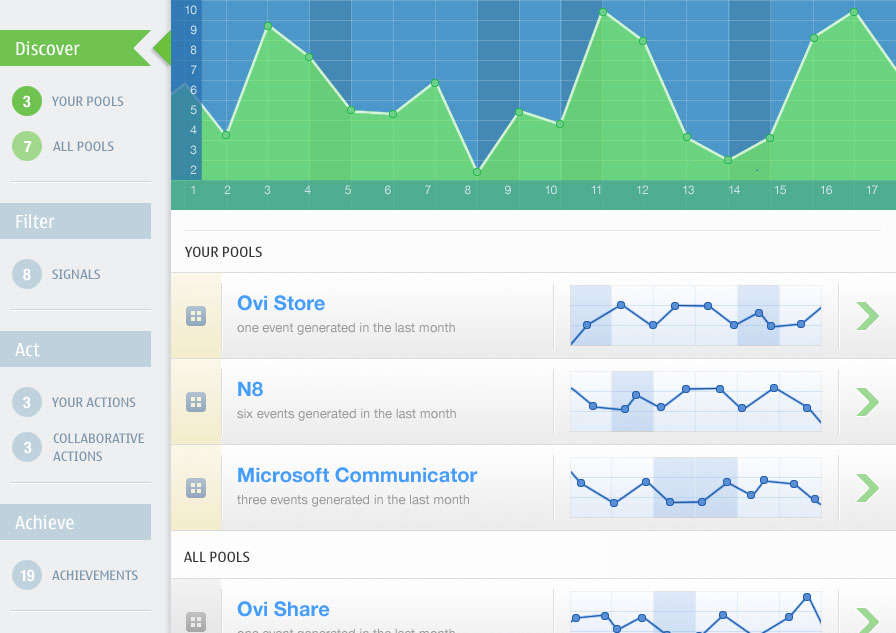Click the 7 badge for All Pools

click(27, 146)
